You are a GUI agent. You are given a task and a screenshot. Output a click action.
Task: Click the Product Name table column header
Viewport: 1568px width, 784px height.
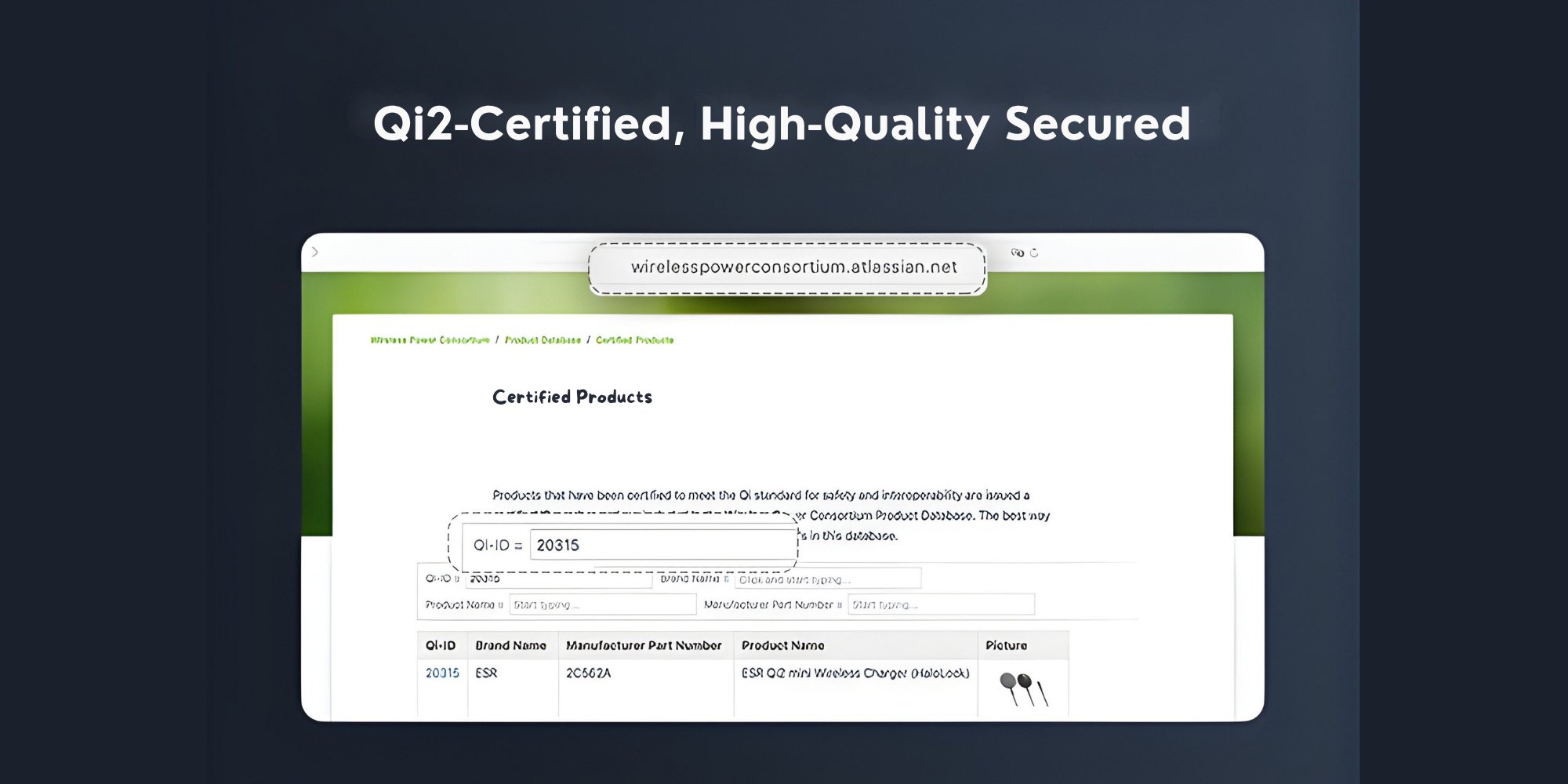(782, 645)
